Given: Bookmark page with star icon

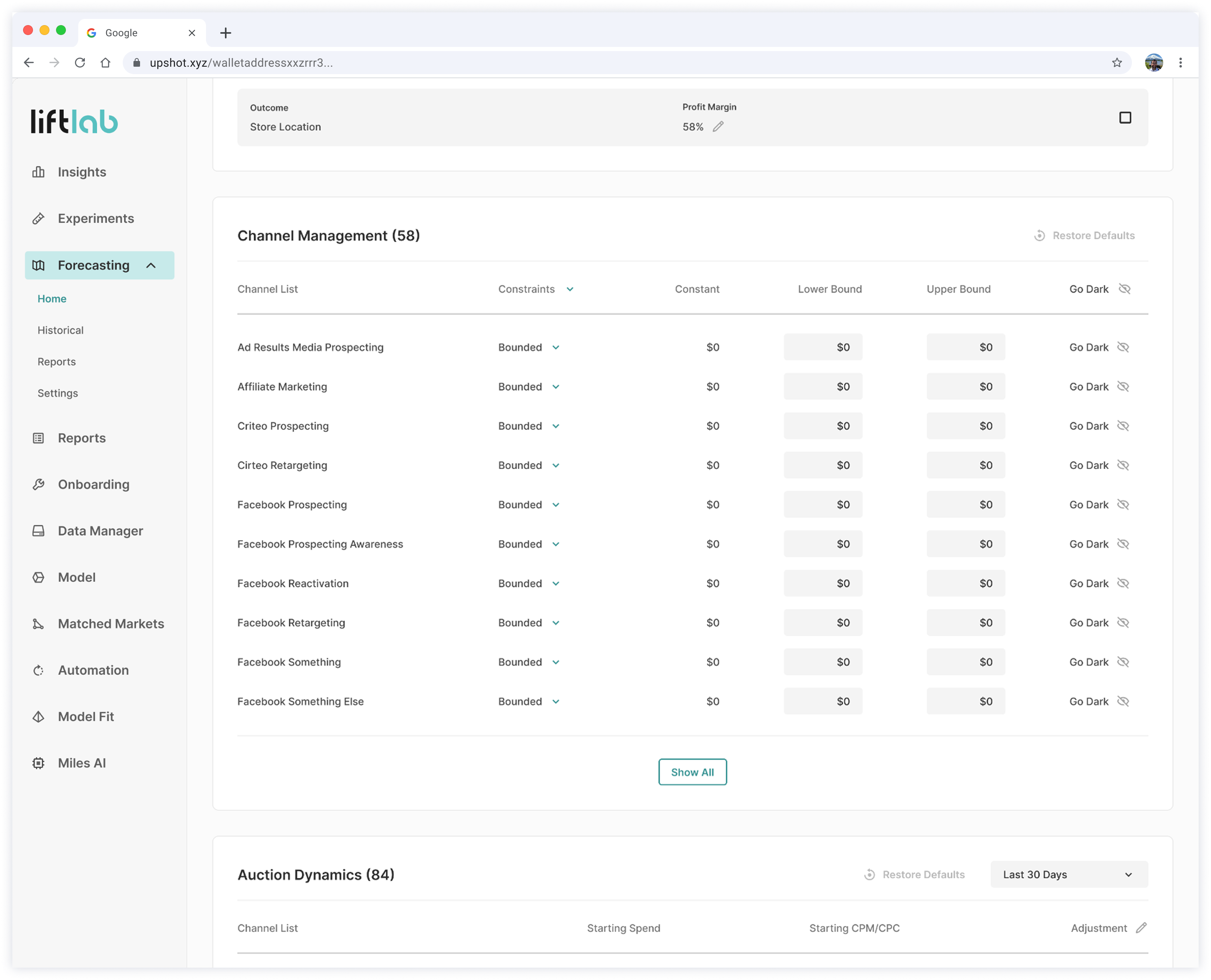Looking at the screenshot, I should (1117, 63).
